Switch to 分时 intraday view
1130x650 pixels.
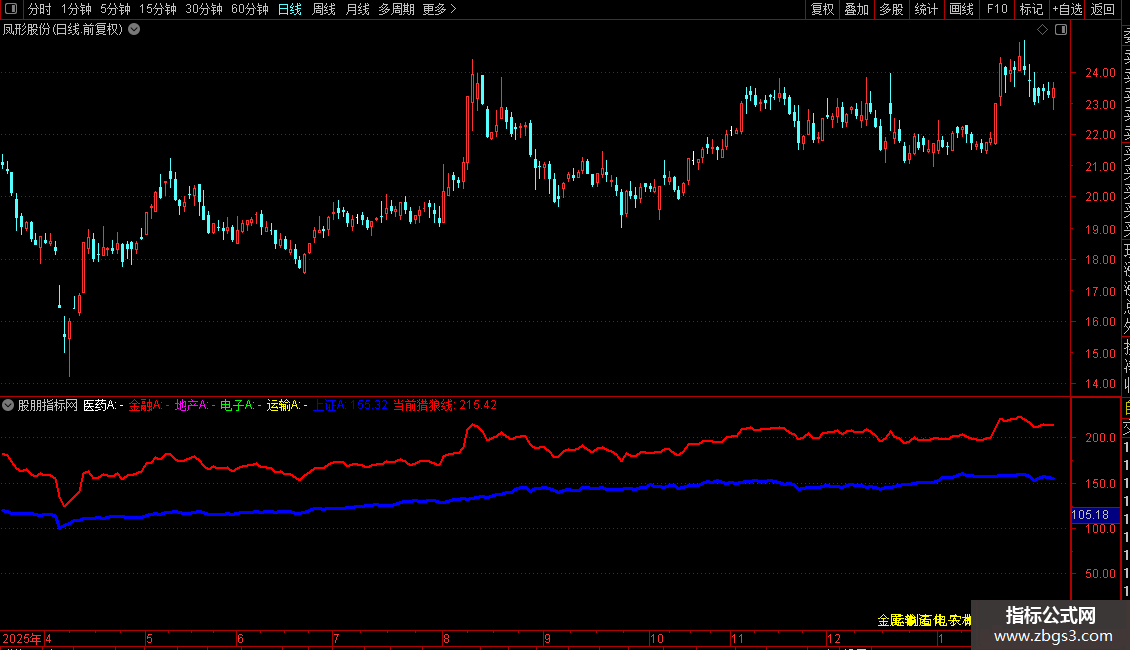point(40,9)
